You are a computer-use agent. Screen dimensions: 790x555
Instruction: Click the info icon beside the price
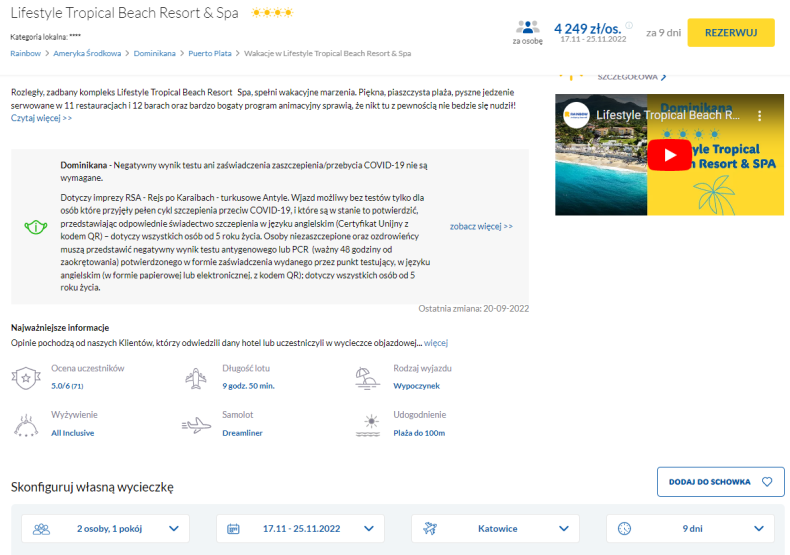[628, 26]
